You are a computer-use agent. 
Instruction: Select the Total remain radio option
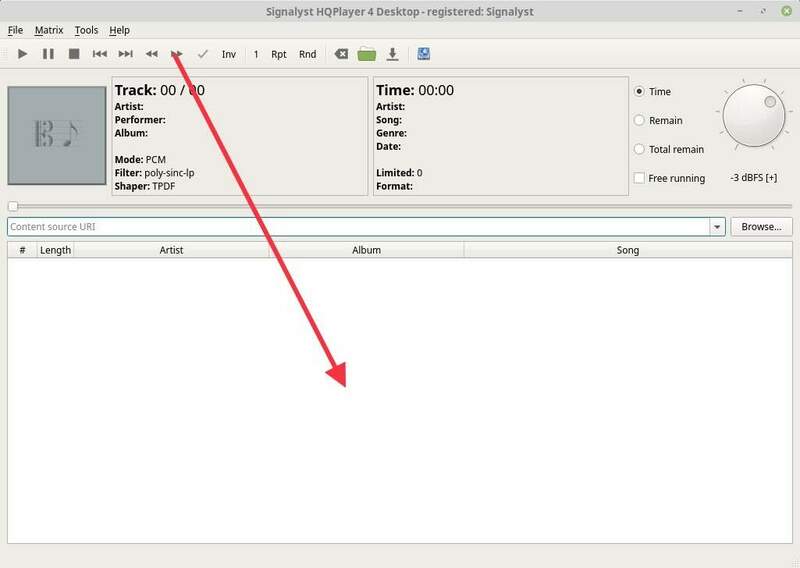point(640,149)
